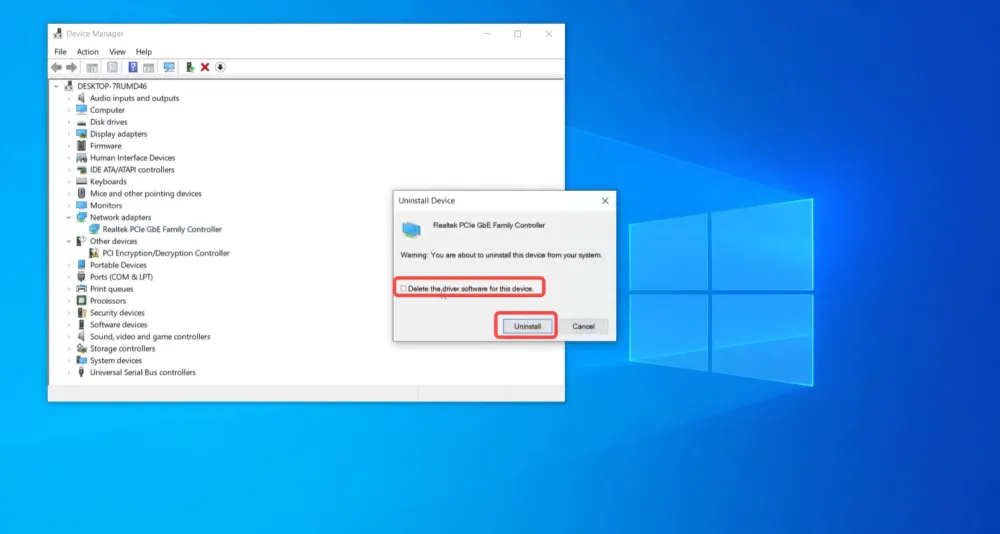Select the Keyboards category icon
Viewport: 1000px width, 534px height.
(x=81, y=182)
